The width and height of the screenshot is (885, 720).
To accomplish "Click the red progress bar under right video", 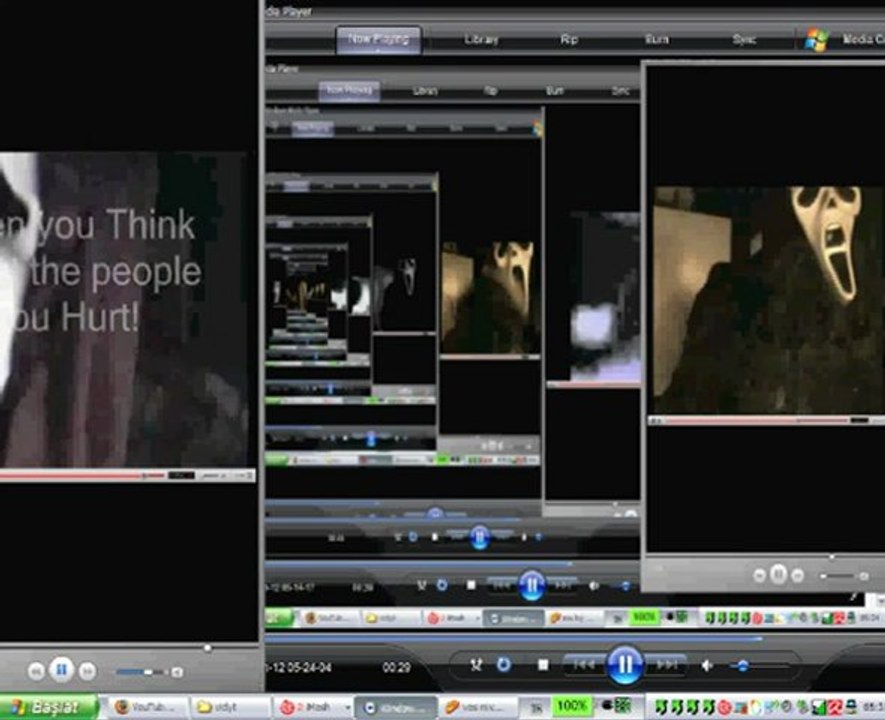I will (757, 420).
